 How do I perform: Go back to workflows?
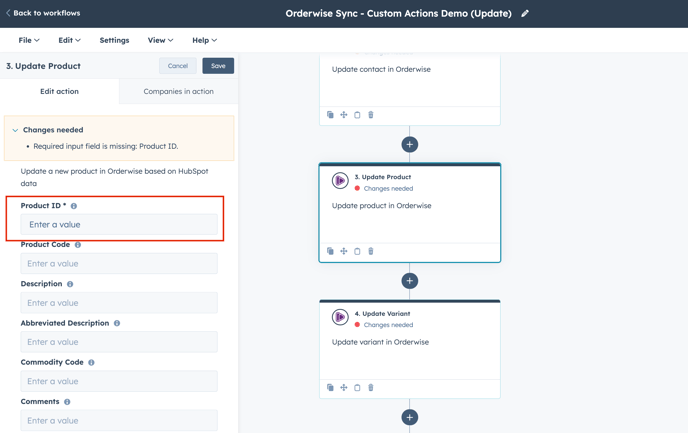(x=43, y=13)
